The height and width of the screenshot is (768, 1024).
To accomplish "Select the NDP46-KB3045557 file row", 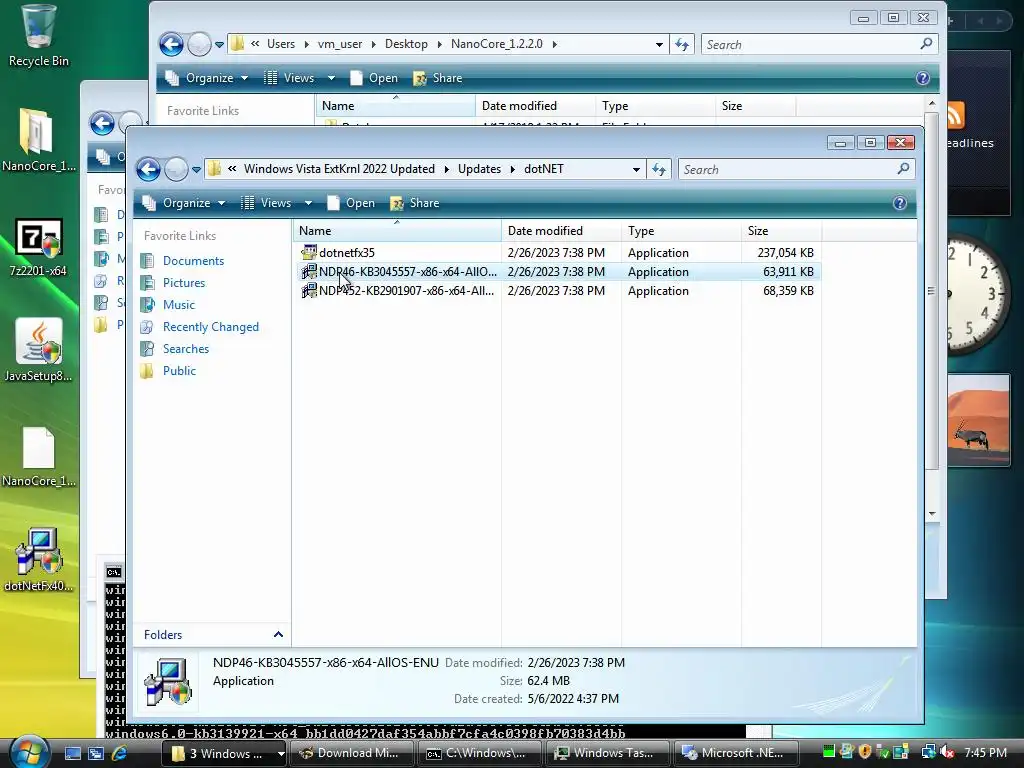I will pyautogui.click(x=558, y=272).
